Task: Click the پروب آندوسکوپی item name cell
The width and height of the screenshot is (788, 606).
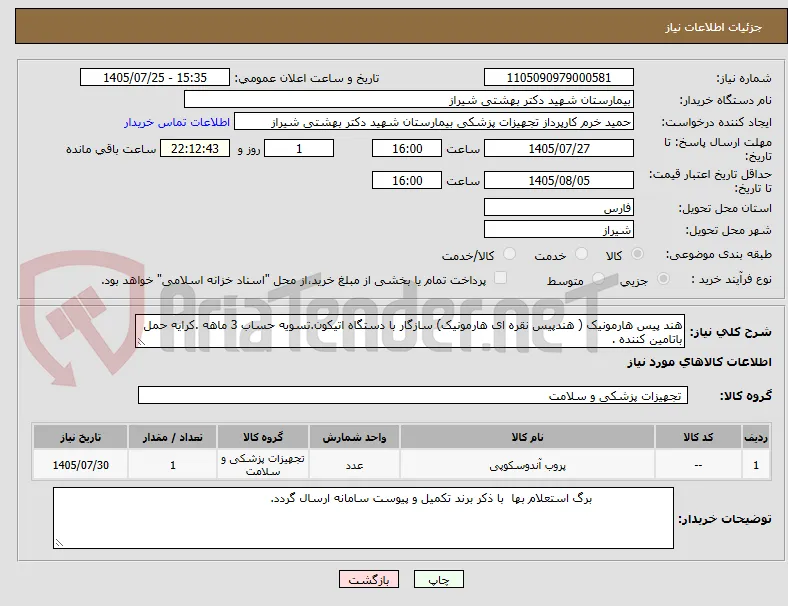Action: coord(527,465)
